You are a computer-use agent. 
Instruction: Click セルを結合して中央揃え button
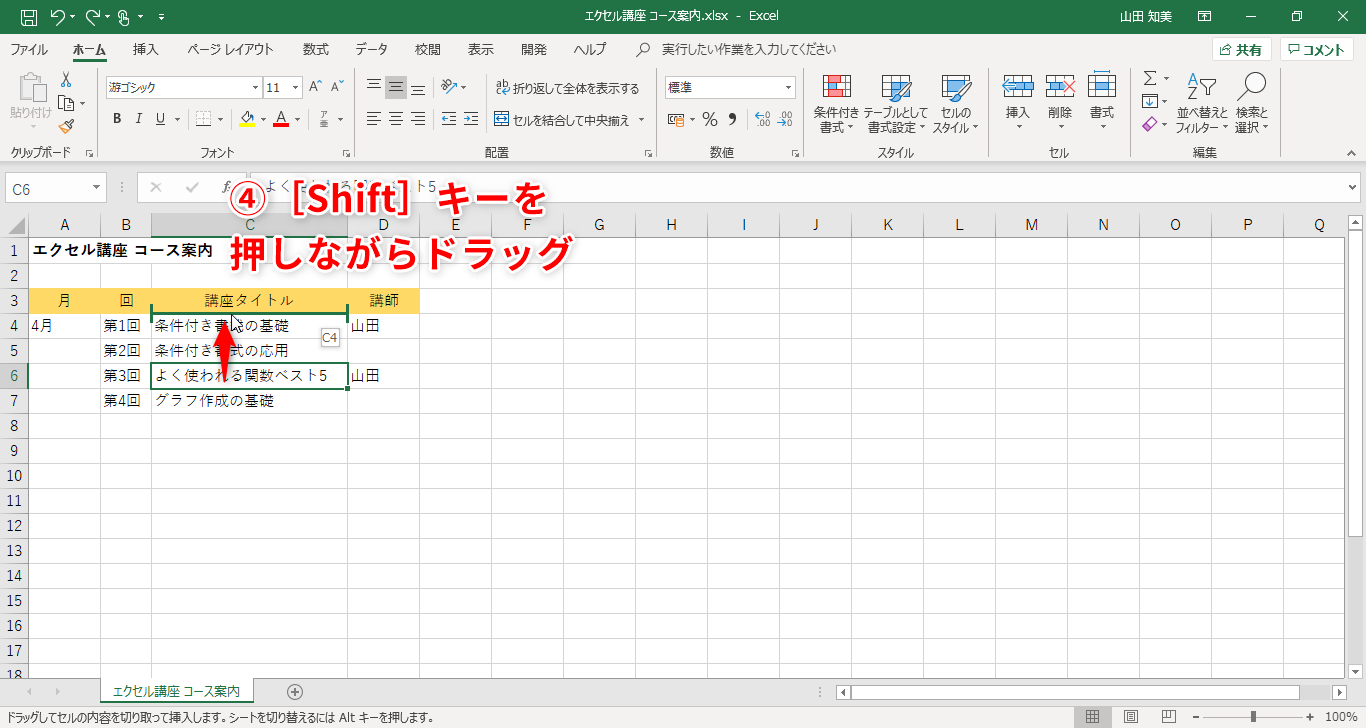point(562,120)
